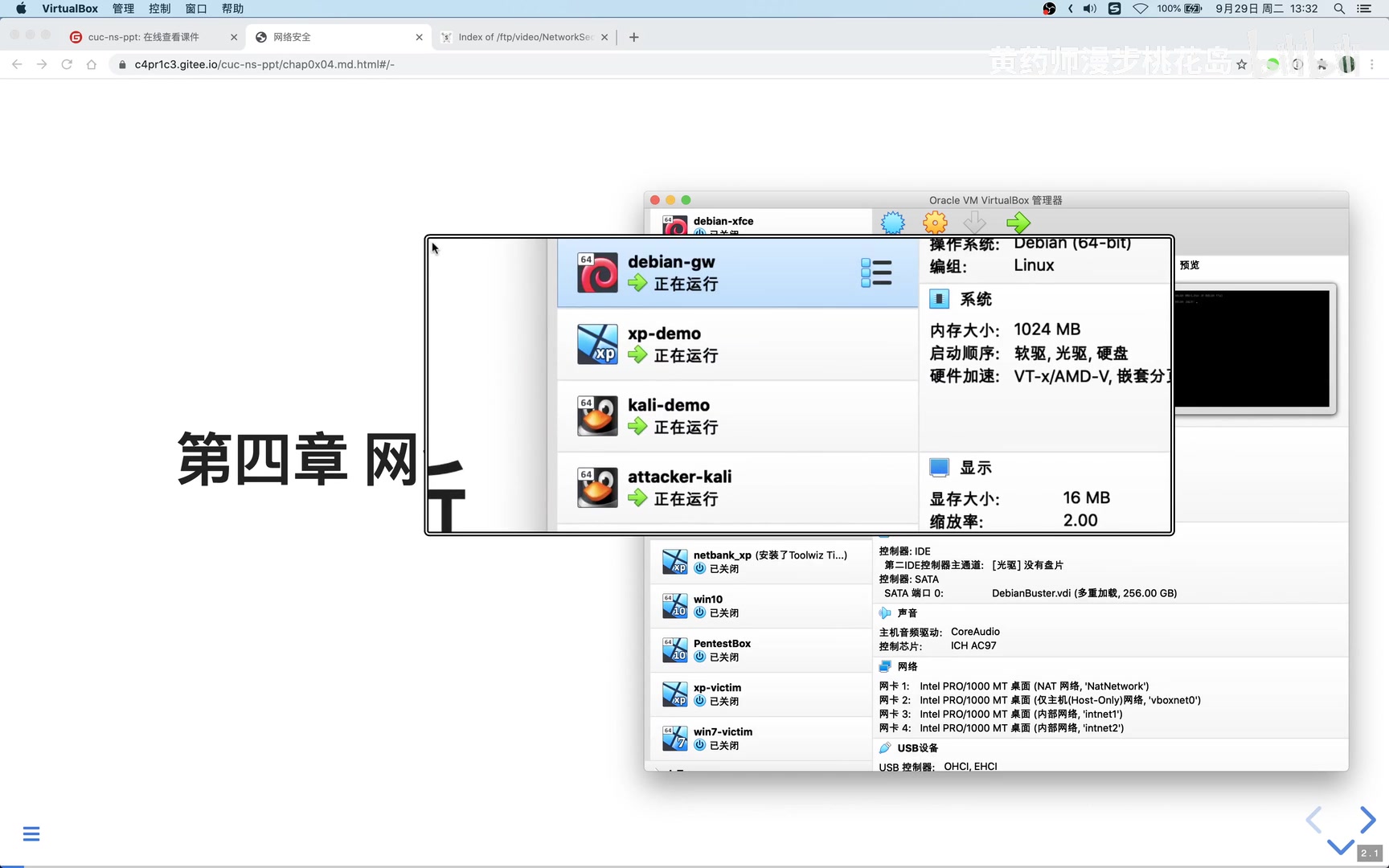1389x868 pixels.
Task: Switch to the Index of /ftp/video tab
Action: 522,37
